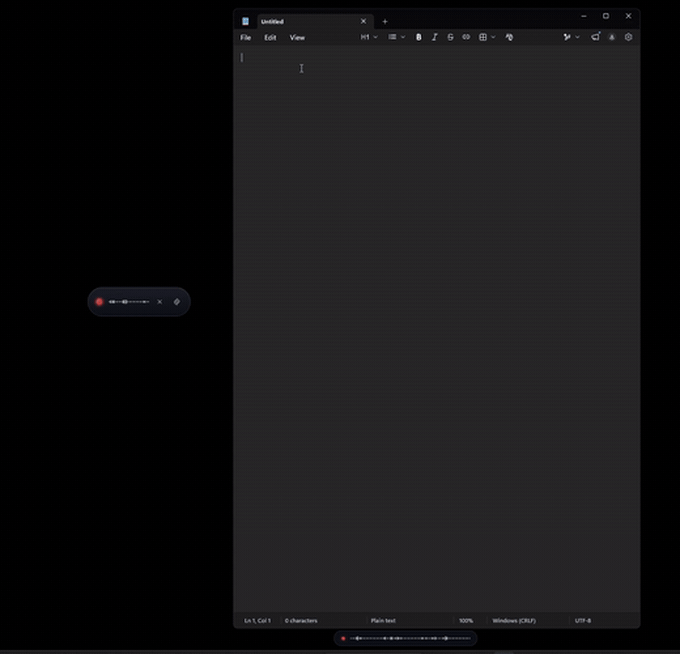Toggle bold formatting

point(418,37)
